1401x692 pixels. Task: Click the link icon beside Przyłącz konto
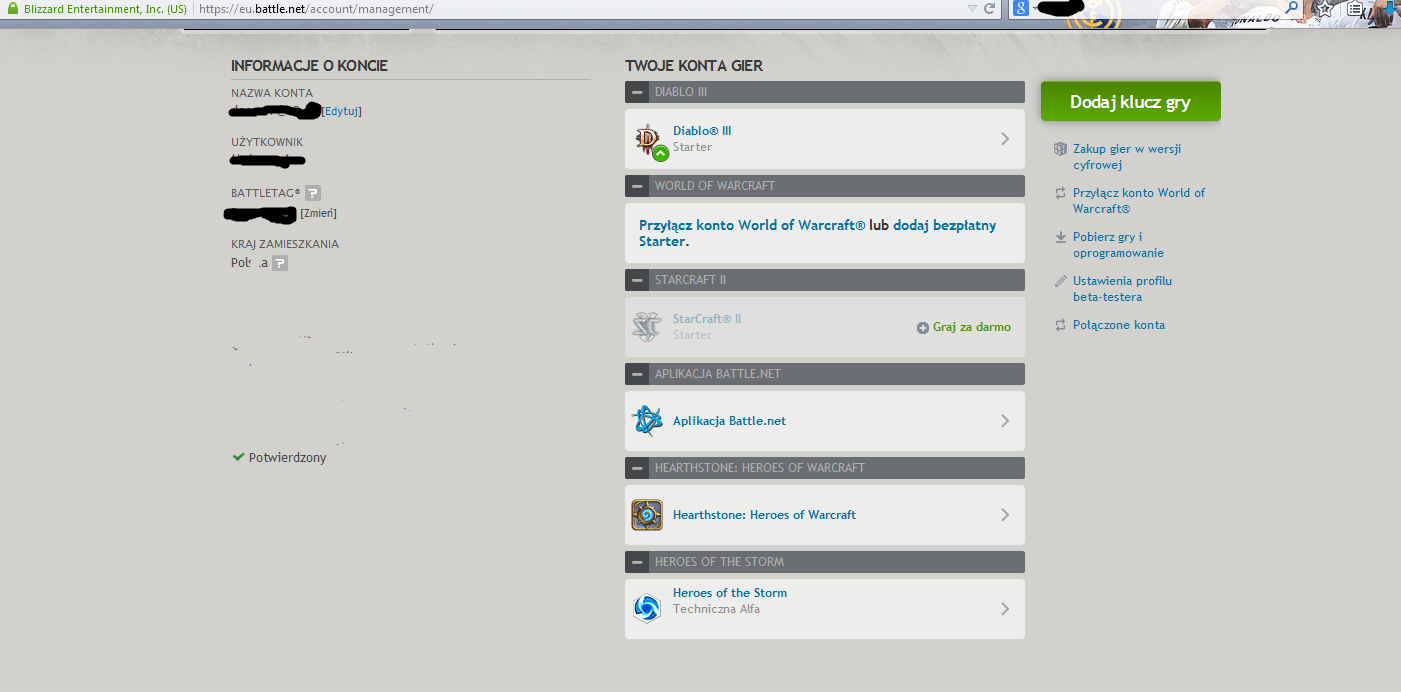coord(1061,193)
